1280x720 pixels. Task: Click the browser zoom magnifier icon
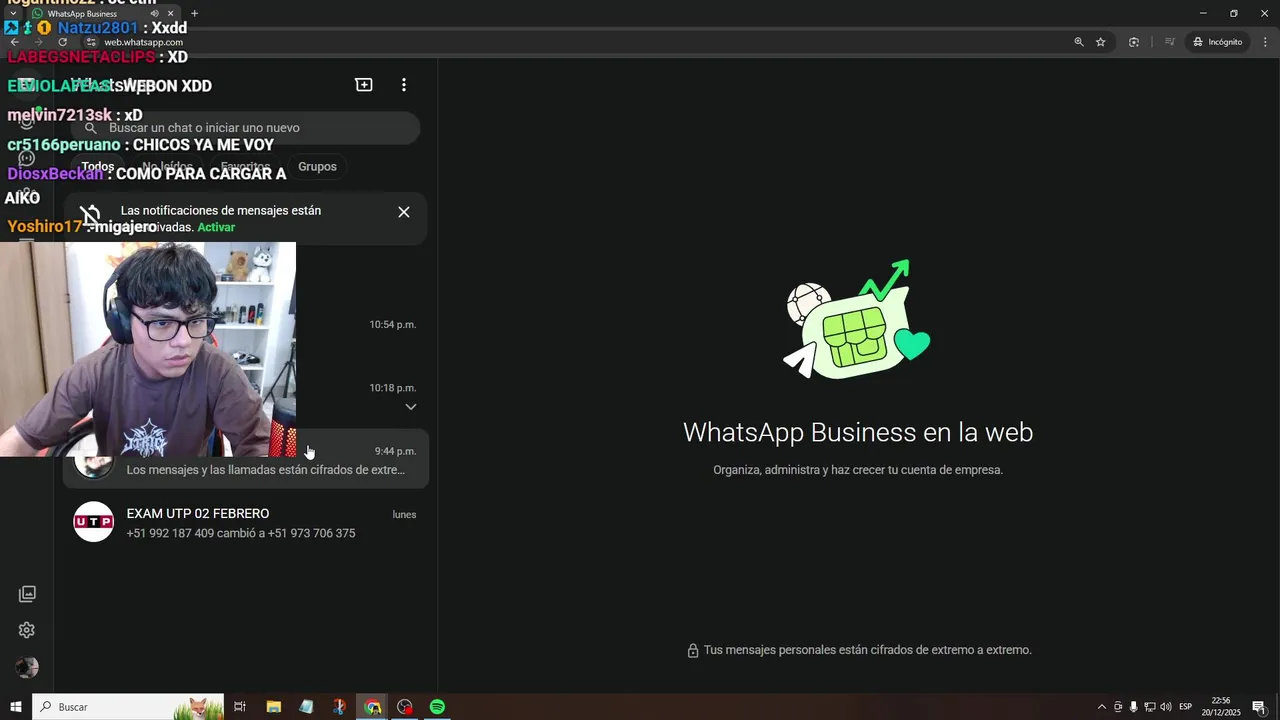1079,42
